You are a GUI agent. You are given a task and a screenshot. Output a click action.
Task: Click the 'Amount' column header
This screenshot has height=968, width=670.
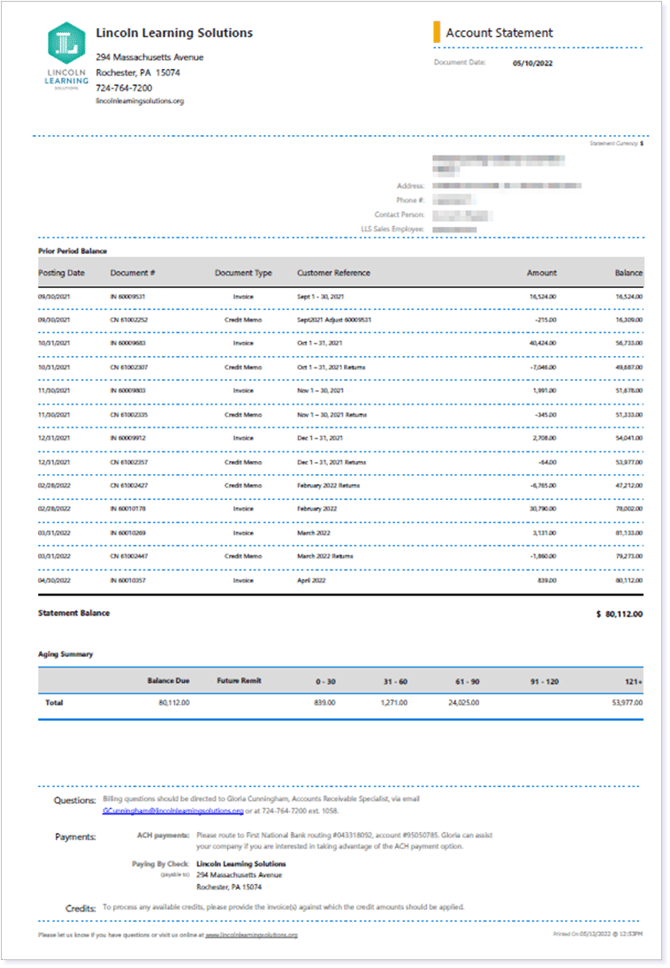[x=542, y=273]
